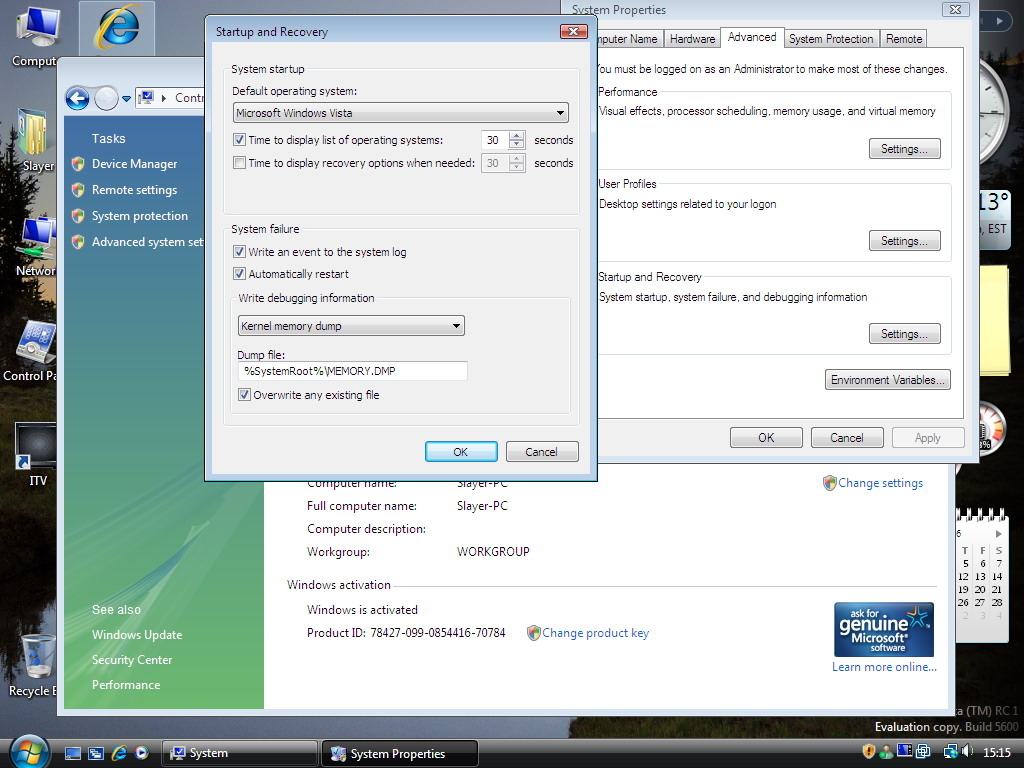Select the Advanced tab

(x=752, y=37)
